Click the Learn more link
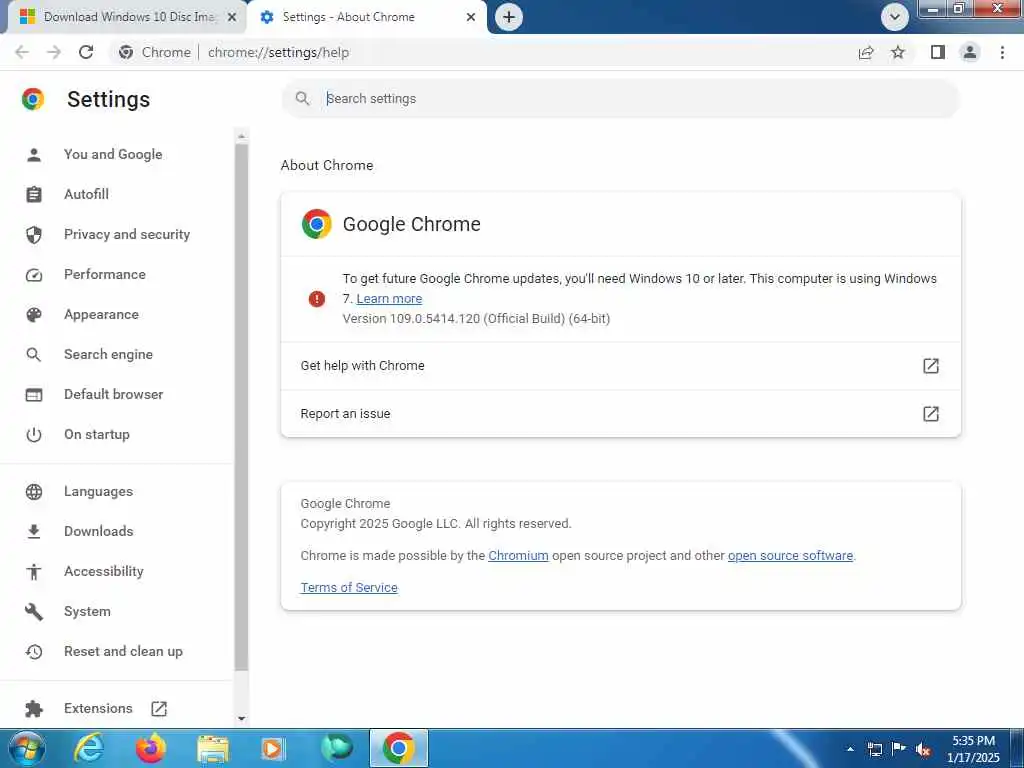This screenshot has height=768, width=1024. 389,298
